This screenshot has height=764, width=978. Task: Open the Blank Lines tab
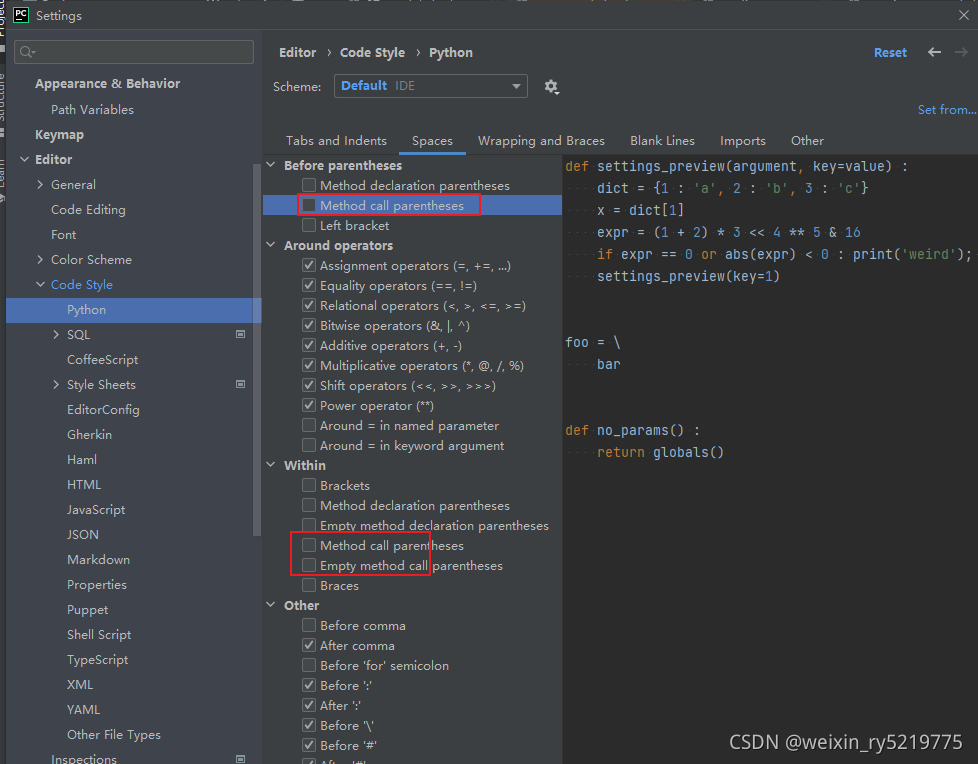click(662, 141)
